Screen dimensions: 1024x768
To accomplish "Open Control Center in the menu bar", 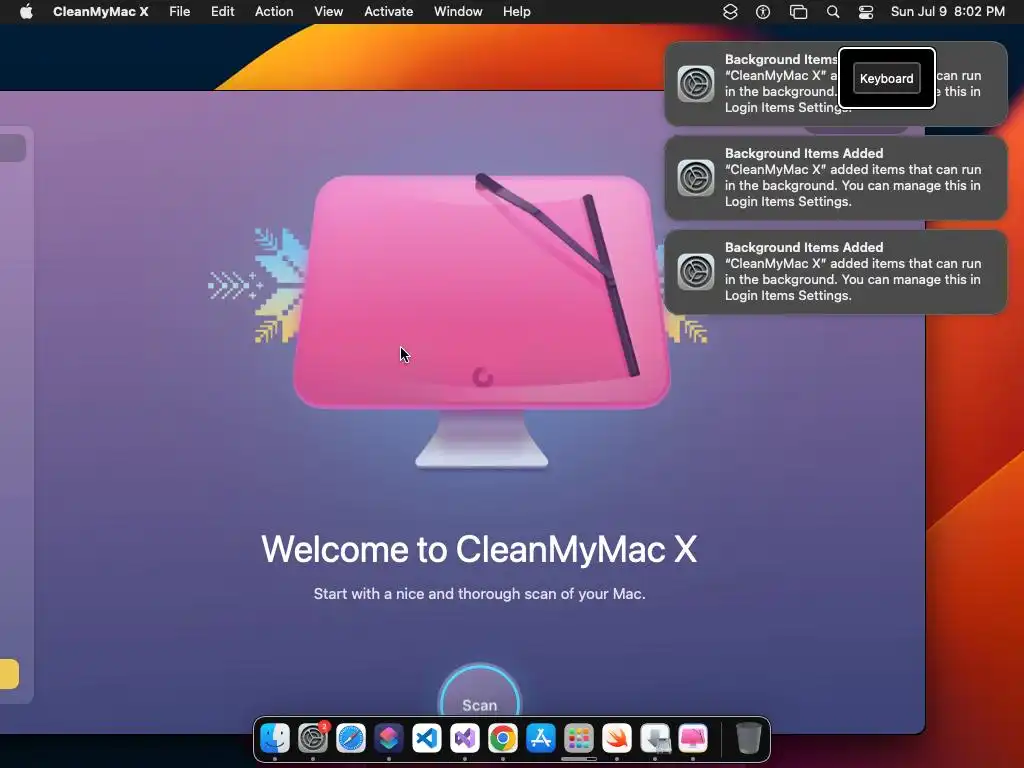I will 866,12.
